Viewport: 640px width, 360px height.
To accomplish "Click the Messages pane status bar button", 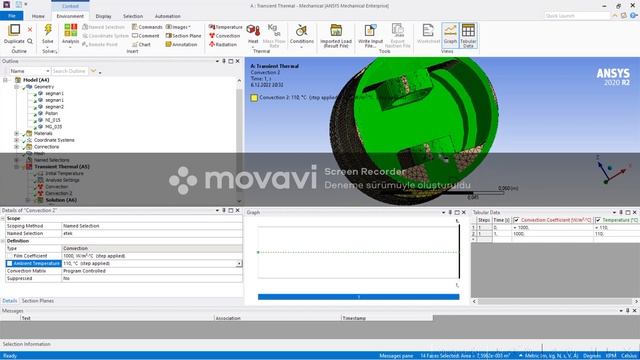I will tap(396, 356).
